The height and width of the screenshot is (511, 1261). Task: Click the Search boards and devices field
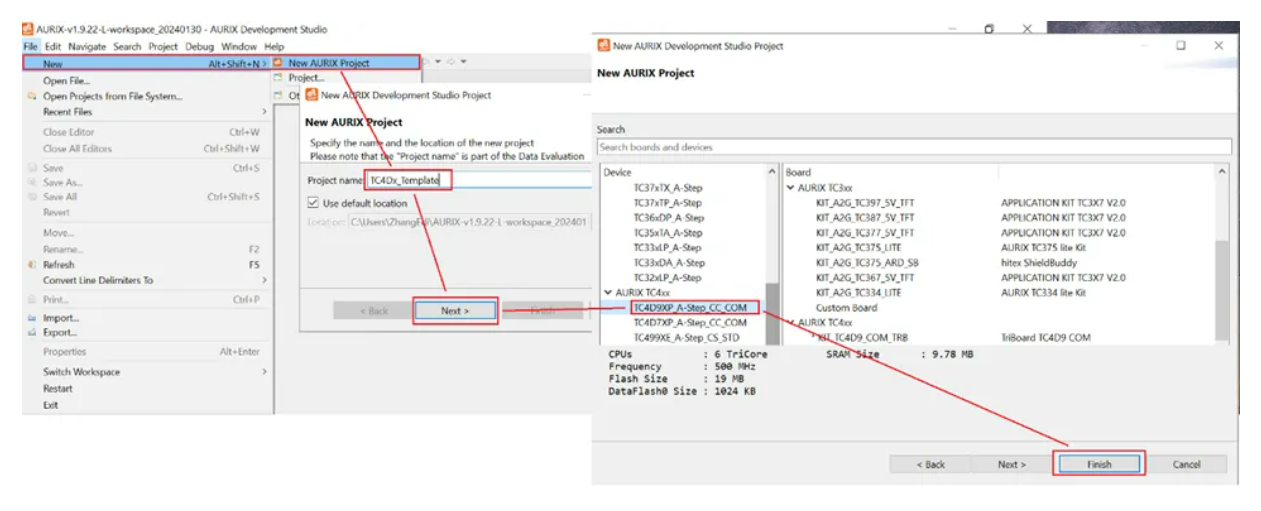(913, 147)
